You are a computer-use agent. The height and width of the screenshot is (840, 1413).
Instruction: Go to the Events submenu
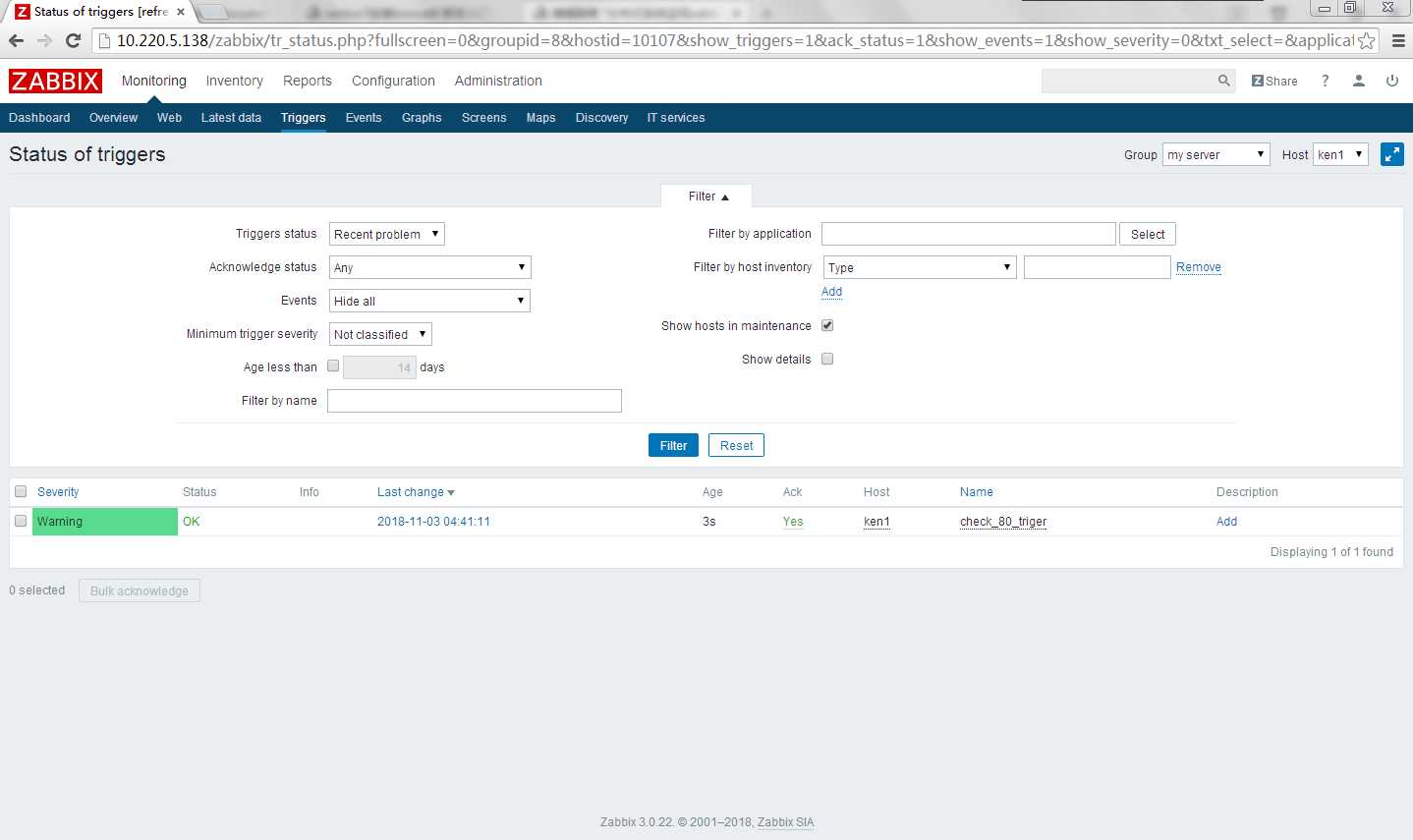click(x=364, y=118)
